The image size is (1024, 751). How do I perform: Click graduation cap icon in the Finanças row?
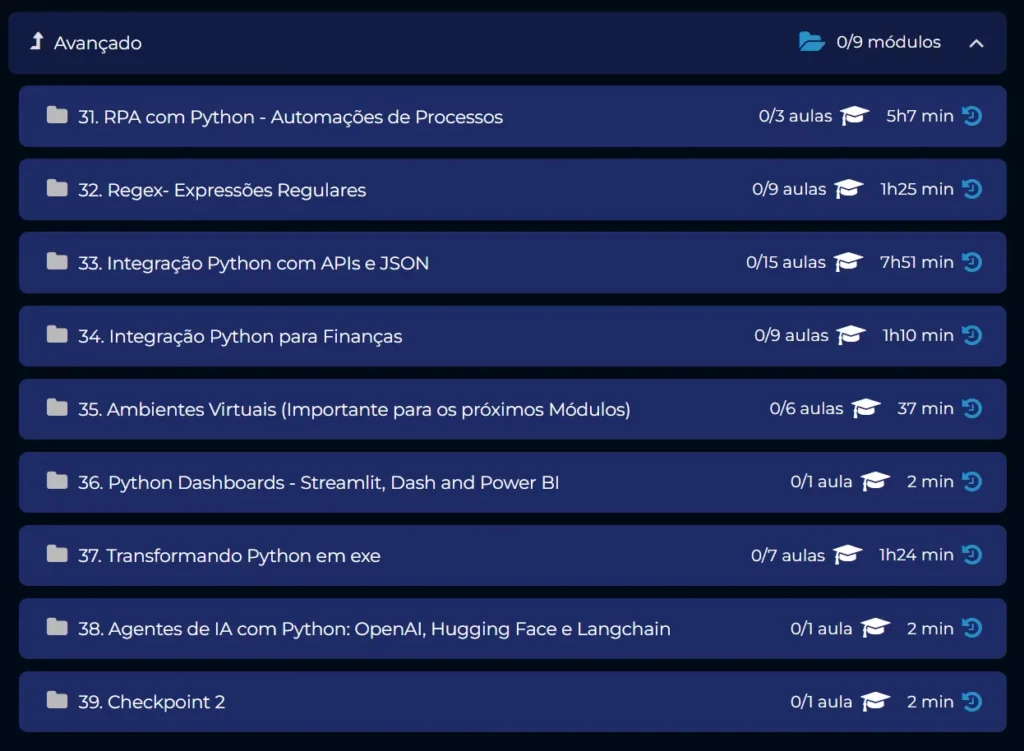tap(851, 335)
